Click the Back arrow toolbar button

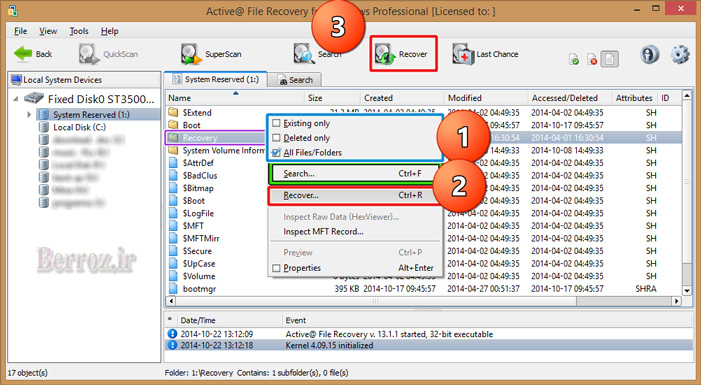tap(33, 54)
